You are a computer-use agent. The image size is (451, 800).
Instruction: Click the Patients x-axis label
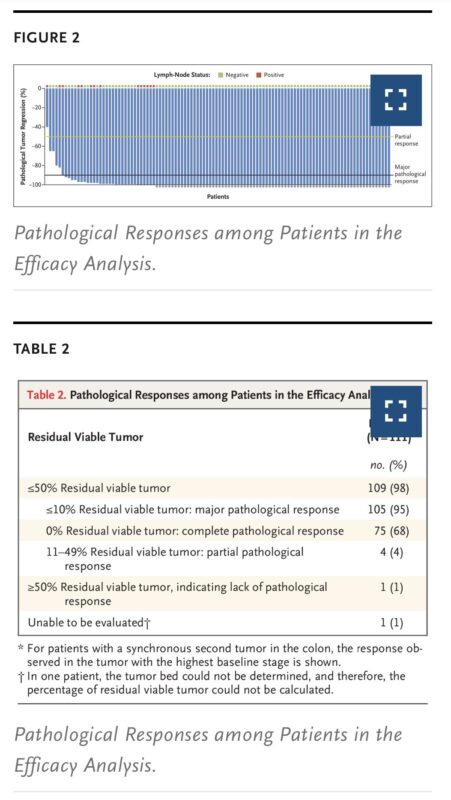[x=218, y=196]
